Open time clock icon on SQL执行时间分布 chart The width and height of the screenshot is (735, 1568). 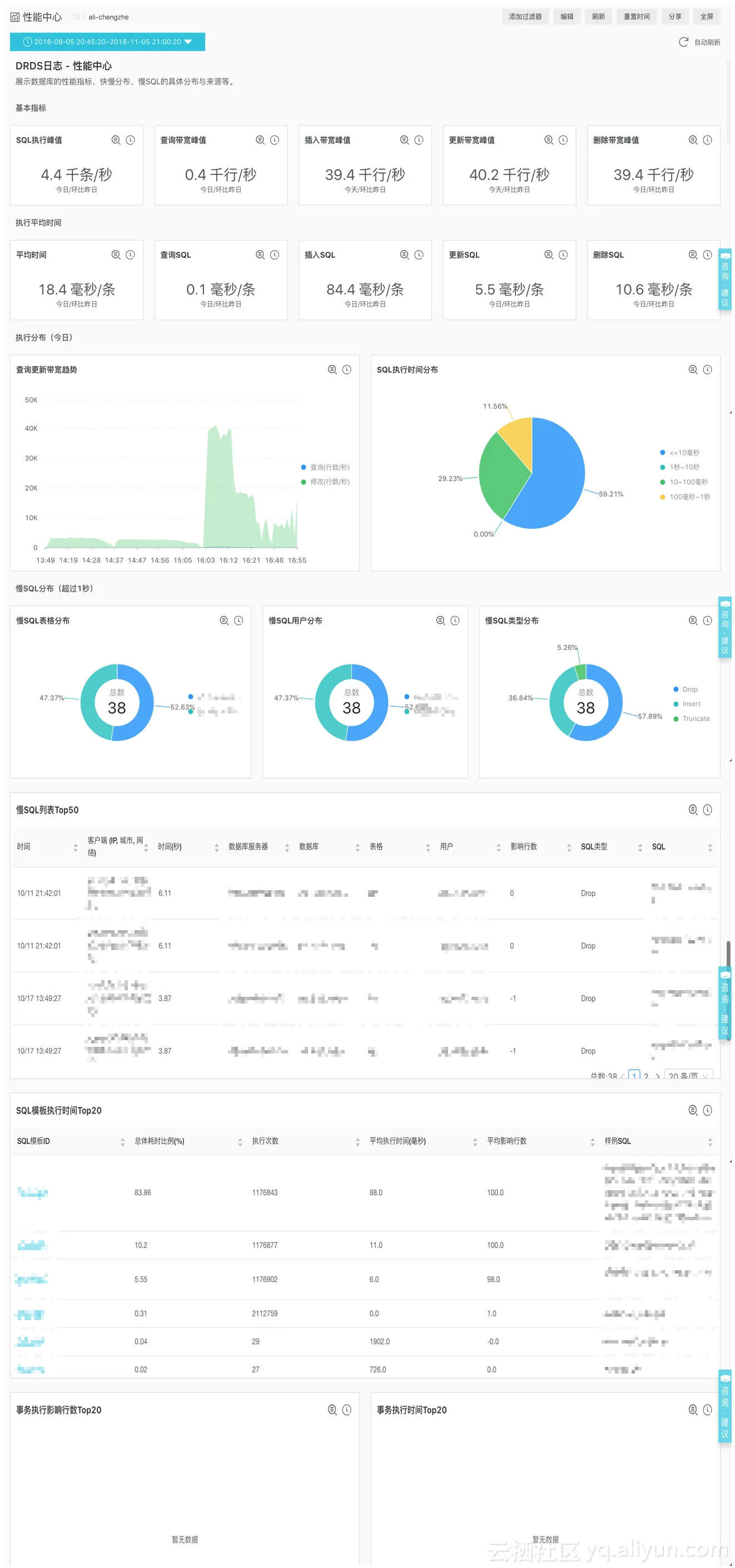(708, 369)
